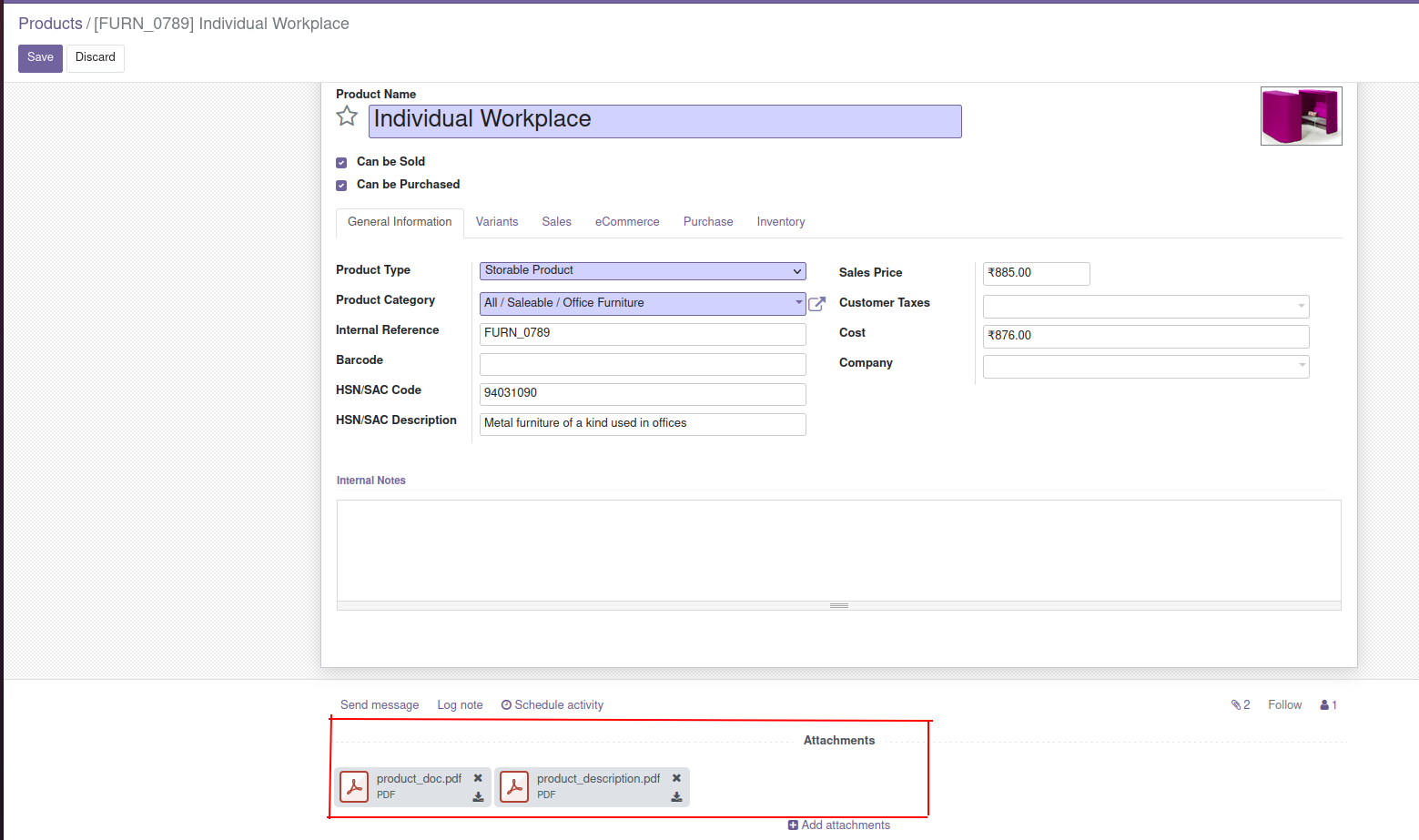The height and width of the screenshot is (840, 1419).
Task: Go to the Sales tab
Action: coord(557,222)
